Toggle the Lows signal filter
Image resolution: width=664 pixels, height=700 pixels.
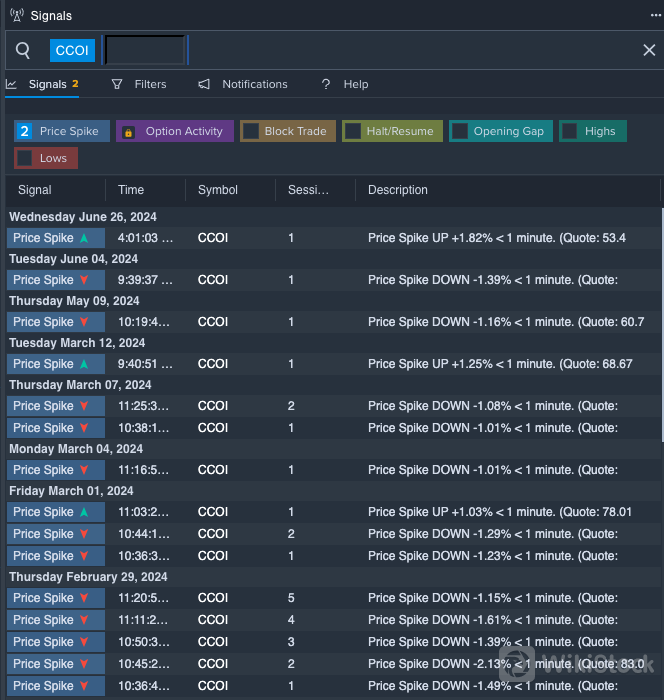(x=25, y=158)
